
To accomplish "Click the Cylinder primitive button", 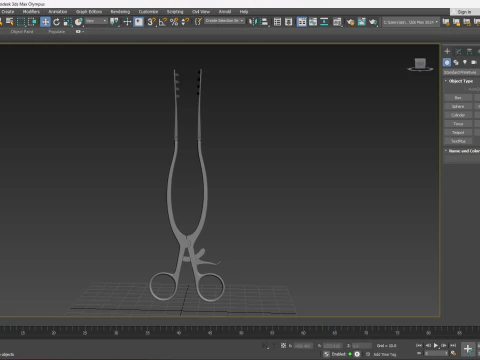I will pyautogui.click(x=458, y=115).
